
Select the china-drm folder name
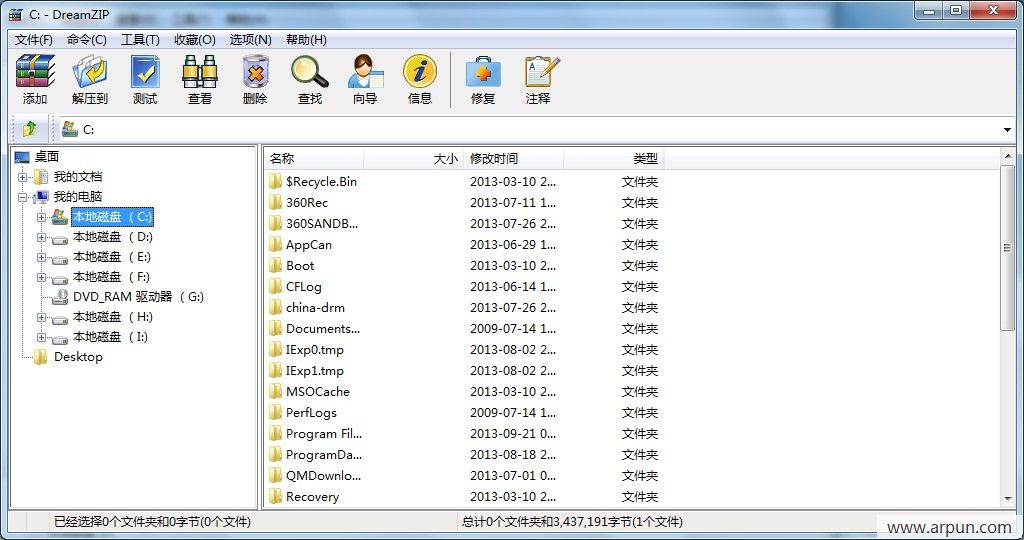[315, 308]
